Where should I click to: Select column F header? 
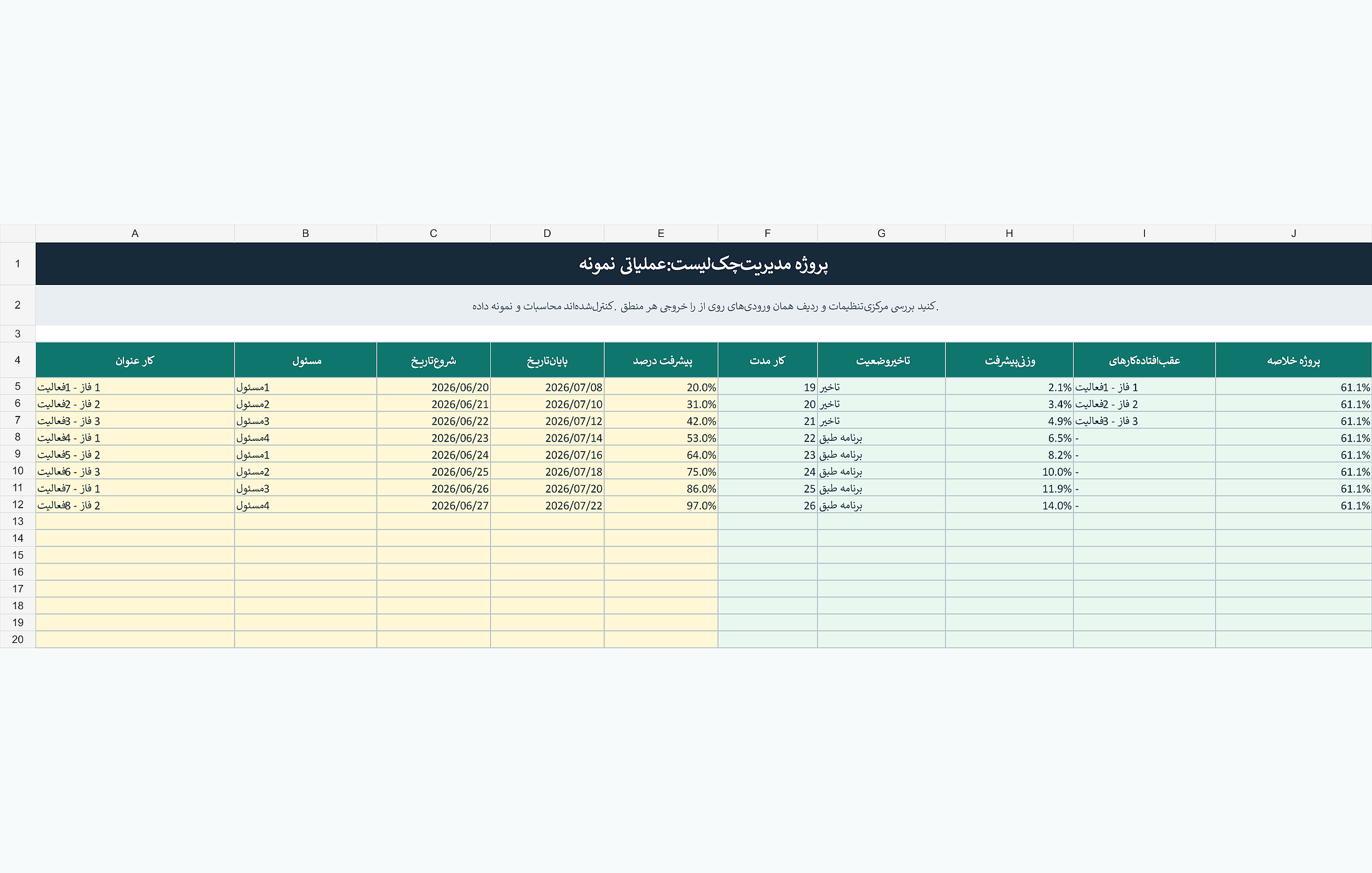pos(767,233)
